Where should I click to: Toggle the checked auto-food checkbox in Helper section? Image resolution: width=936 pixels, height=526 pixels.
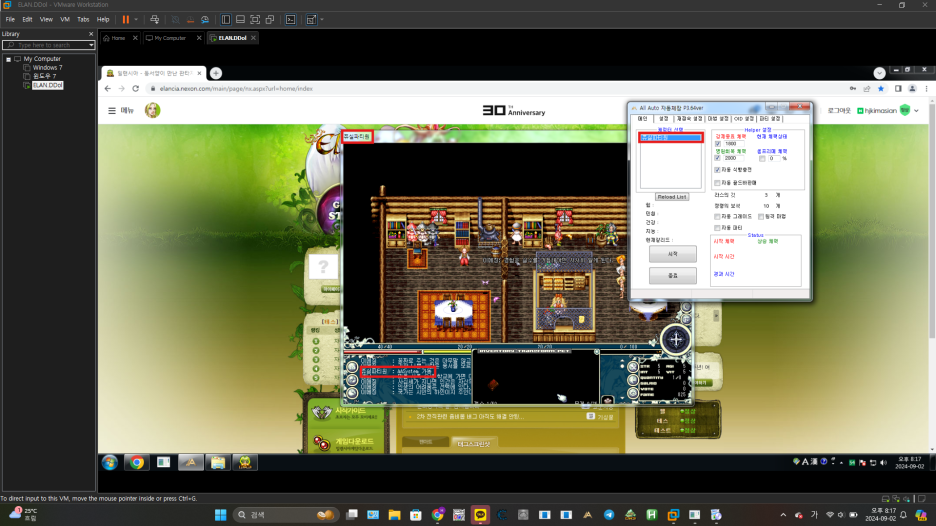point(718,170)
